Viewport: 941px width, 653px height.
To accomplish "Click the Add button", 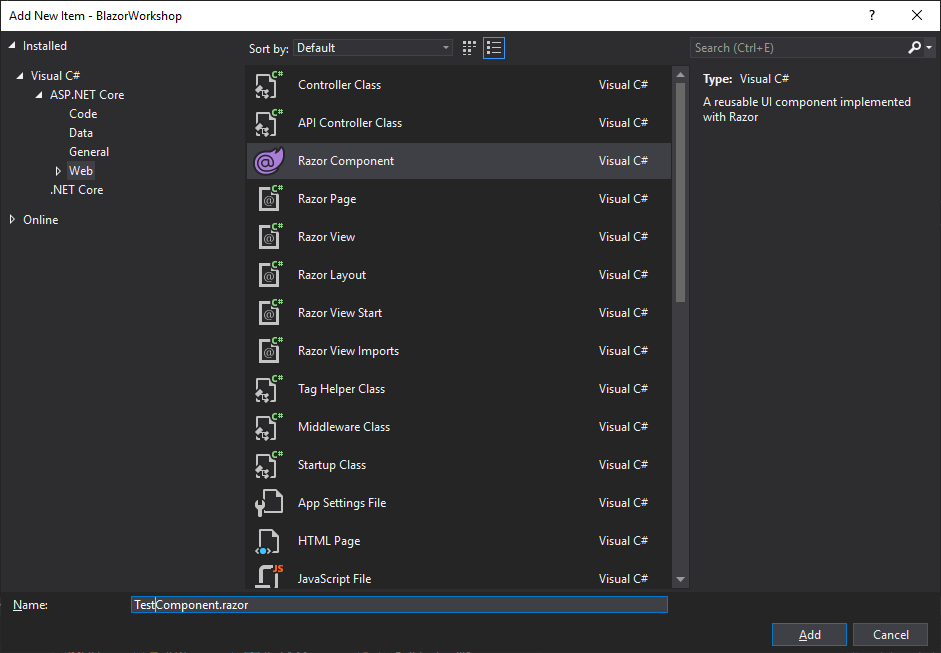I will (x=809, y=634).
